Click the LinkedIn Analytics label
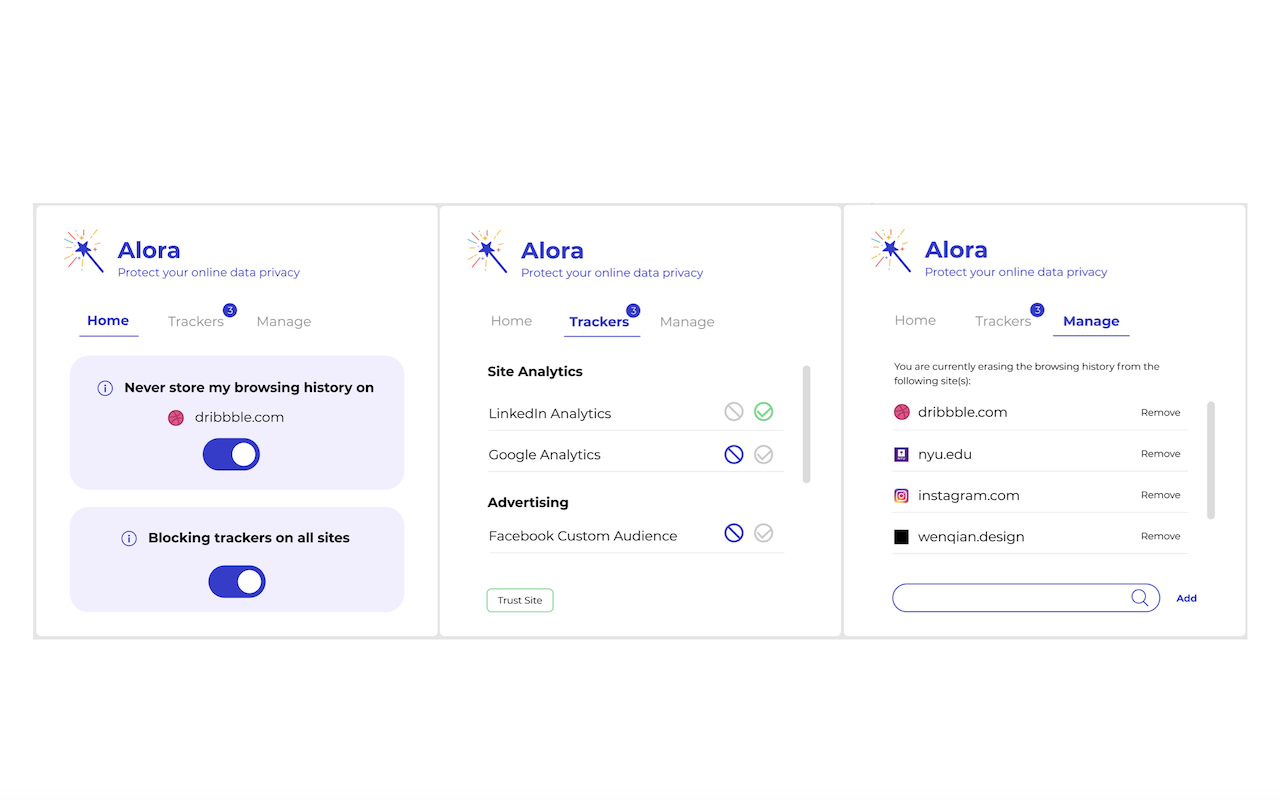This screenshot has width=1280, height=800. tap(550, 414)
